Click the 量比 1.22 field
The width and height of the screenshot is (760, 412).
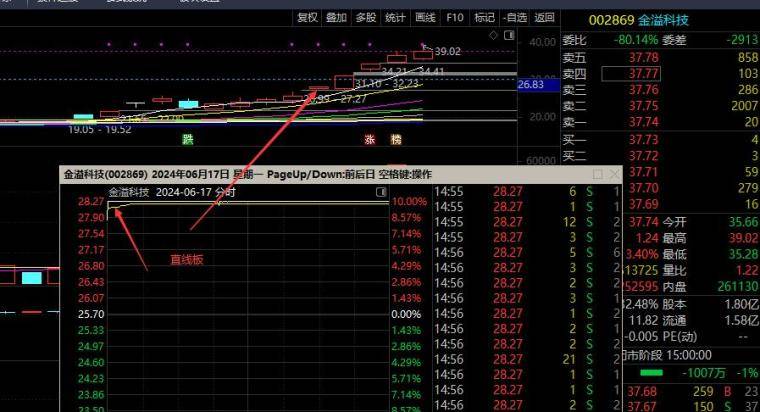710,270
